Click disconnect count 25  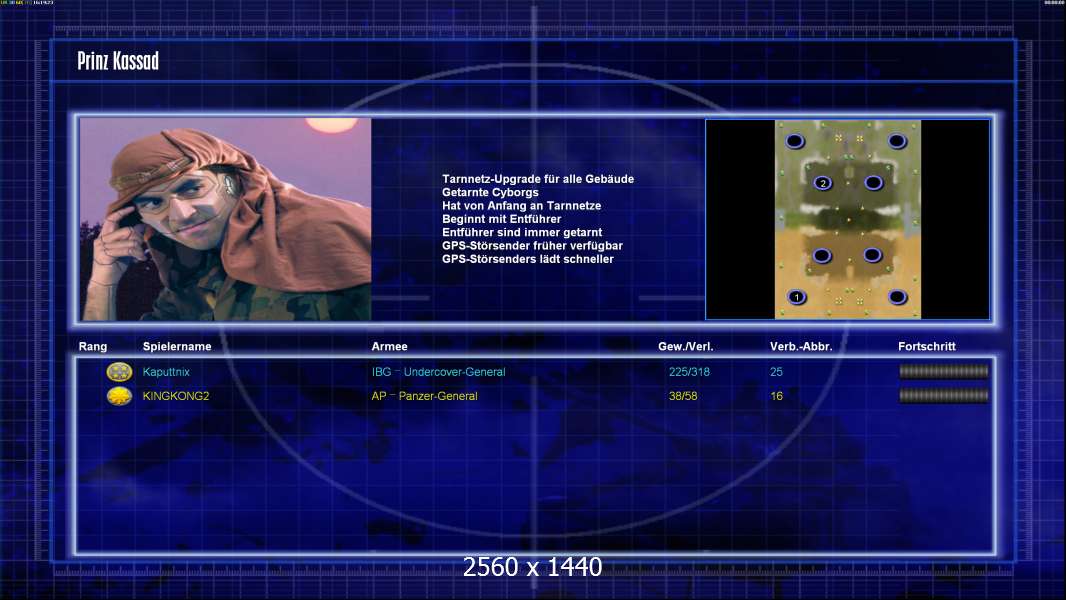pyautogui.click(x=776, y=372)
